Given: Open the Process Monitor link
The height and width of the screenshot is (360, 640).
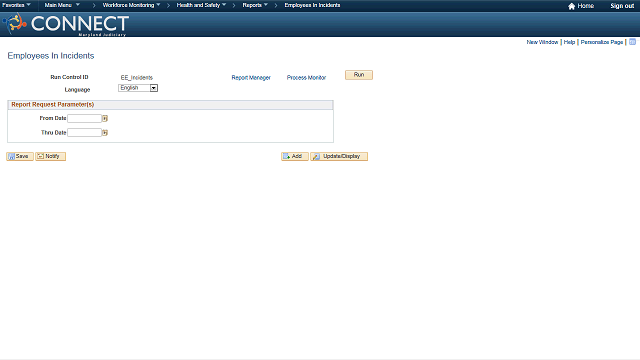Looking at the screenshot, I should tap(306, 78).
